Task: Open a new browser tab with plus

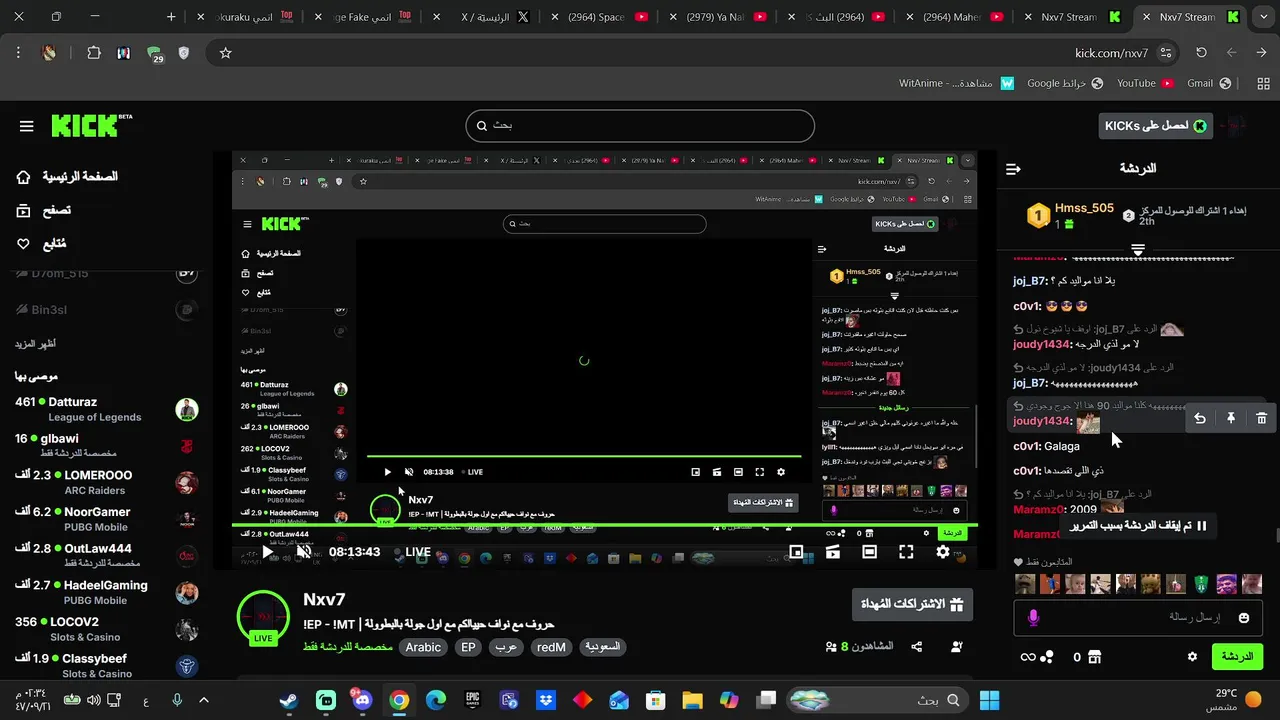Action: point(171,17)
